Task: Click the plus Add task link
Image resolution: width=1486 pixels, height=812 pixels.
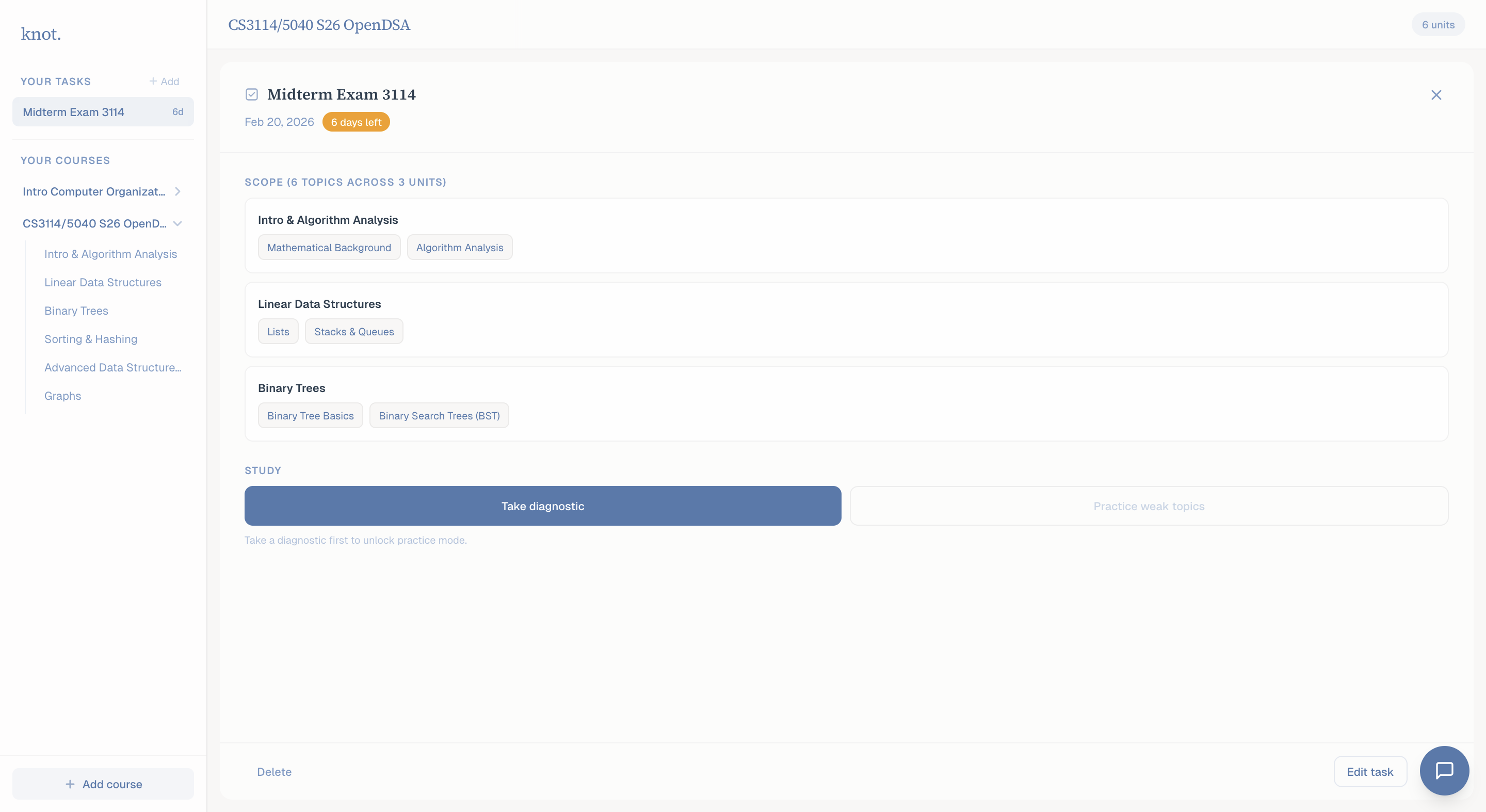Action: pos(164,82)
